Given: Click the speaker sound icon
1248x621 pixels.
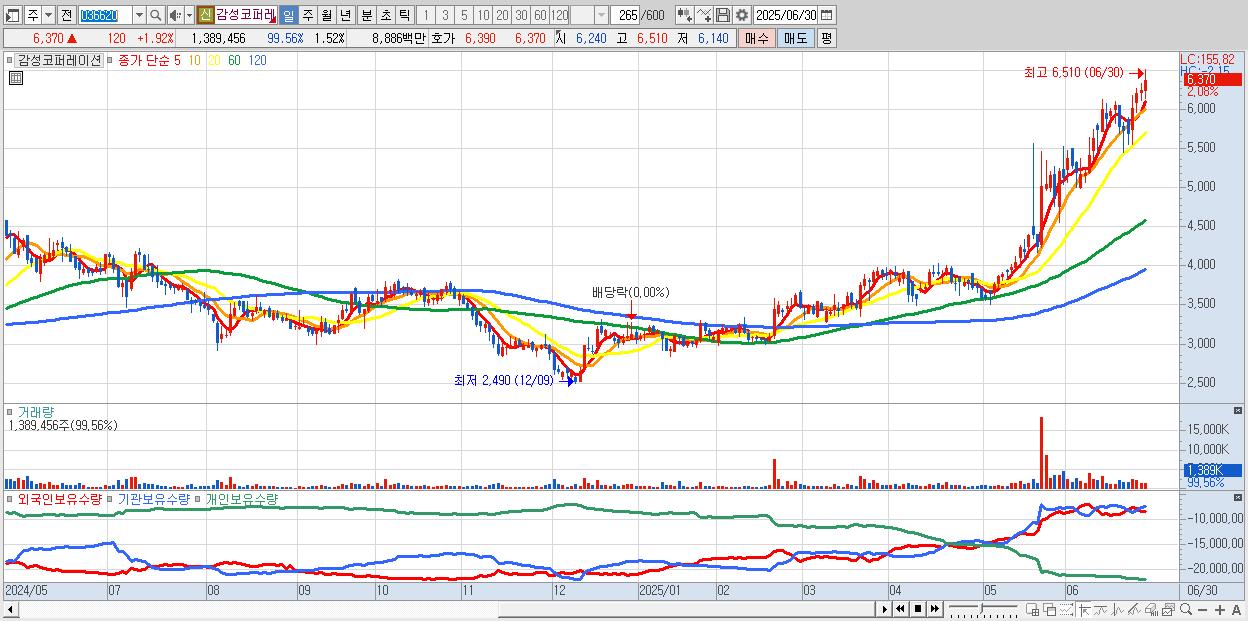Looking at the screenshot, I should pyautogui.click(x=175, y=15).
